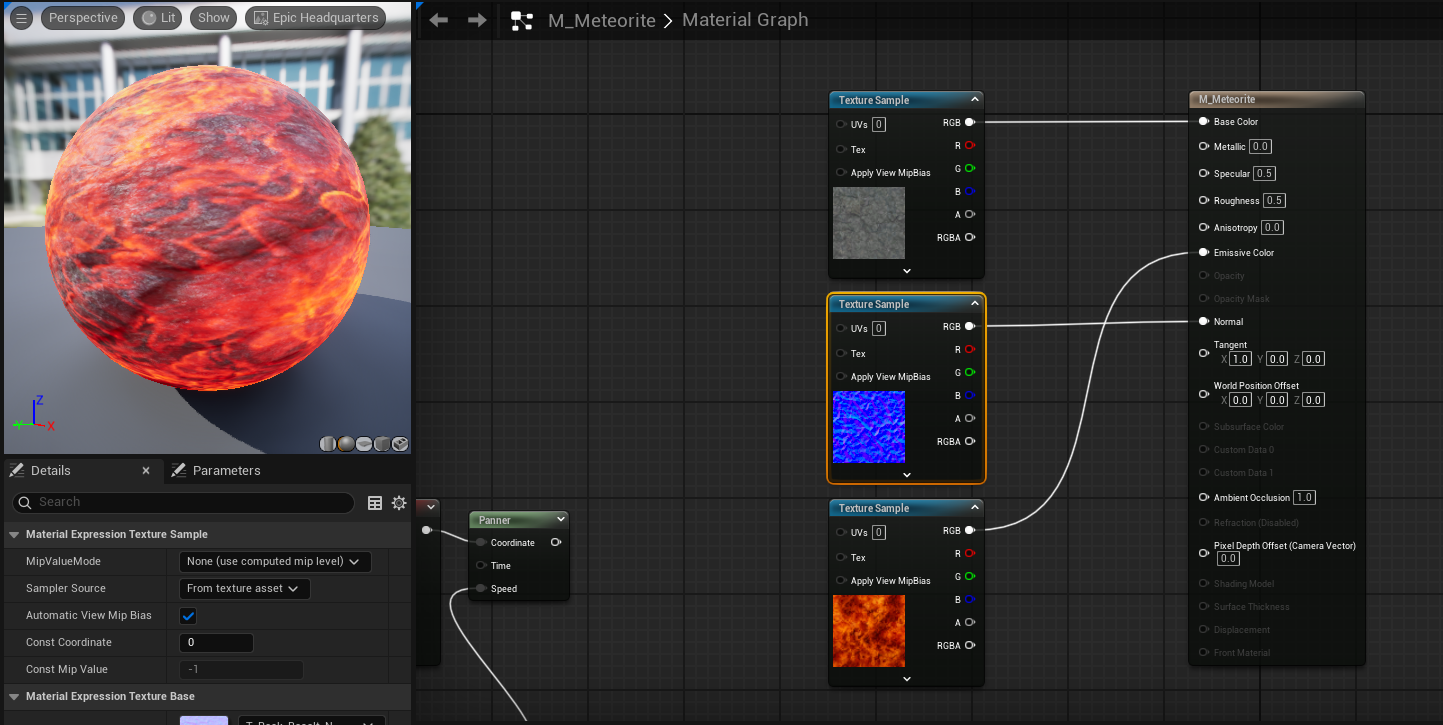Open the MipValueMode dropdown
Viewport: 1443px width, 725px height.
(275, 562)
